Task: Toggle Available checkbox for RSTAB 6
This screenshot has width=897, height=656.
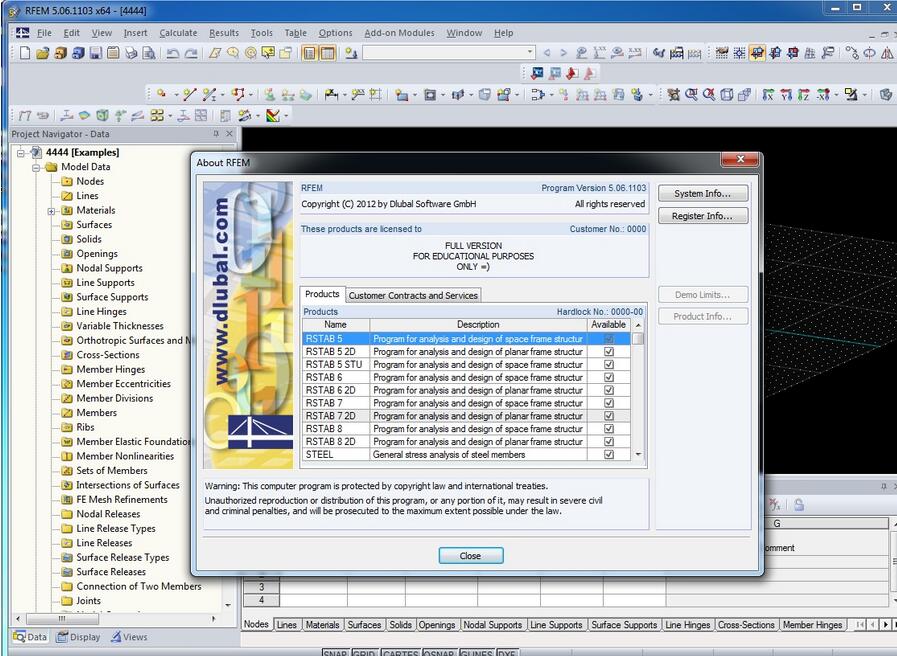Action: (x=609, y=377)
